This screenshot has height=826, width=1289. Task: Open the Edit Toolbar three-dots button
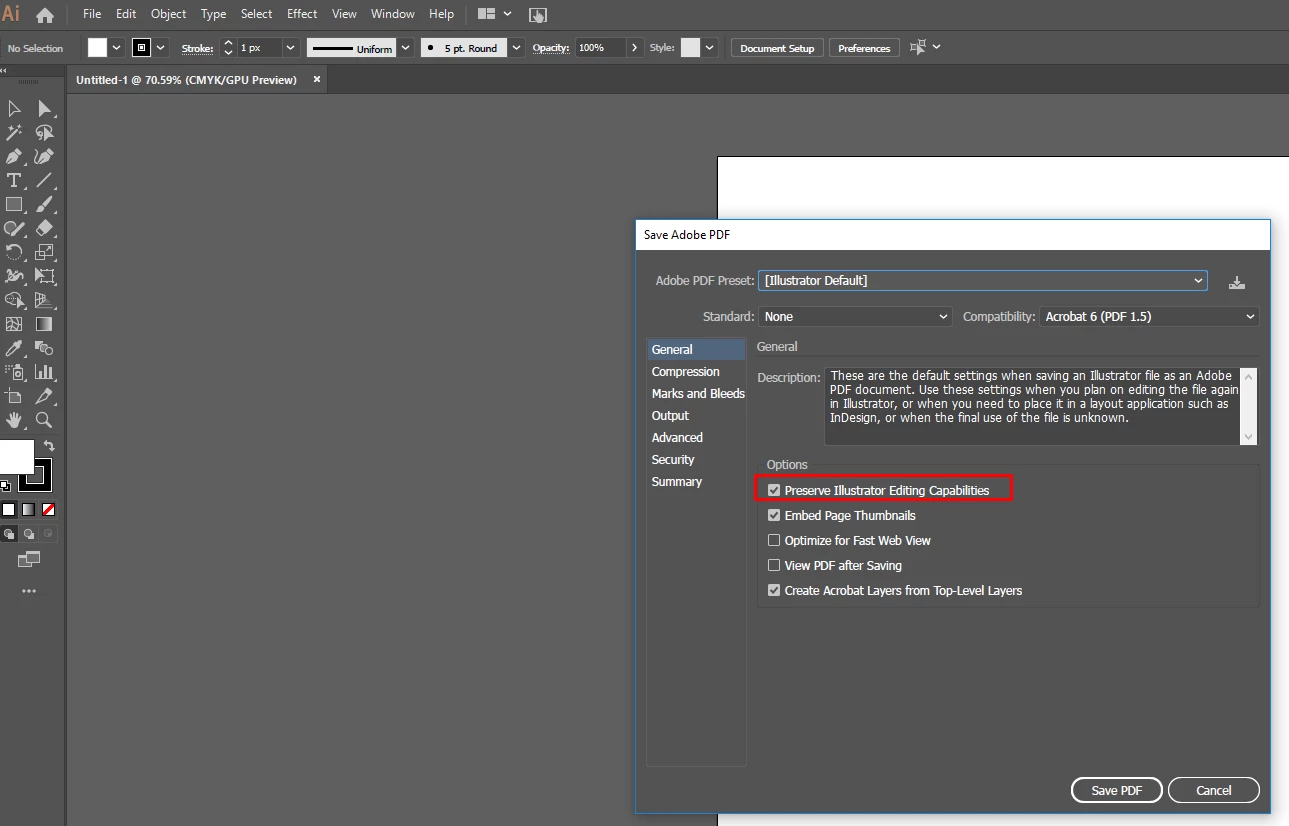coord(29,591)
